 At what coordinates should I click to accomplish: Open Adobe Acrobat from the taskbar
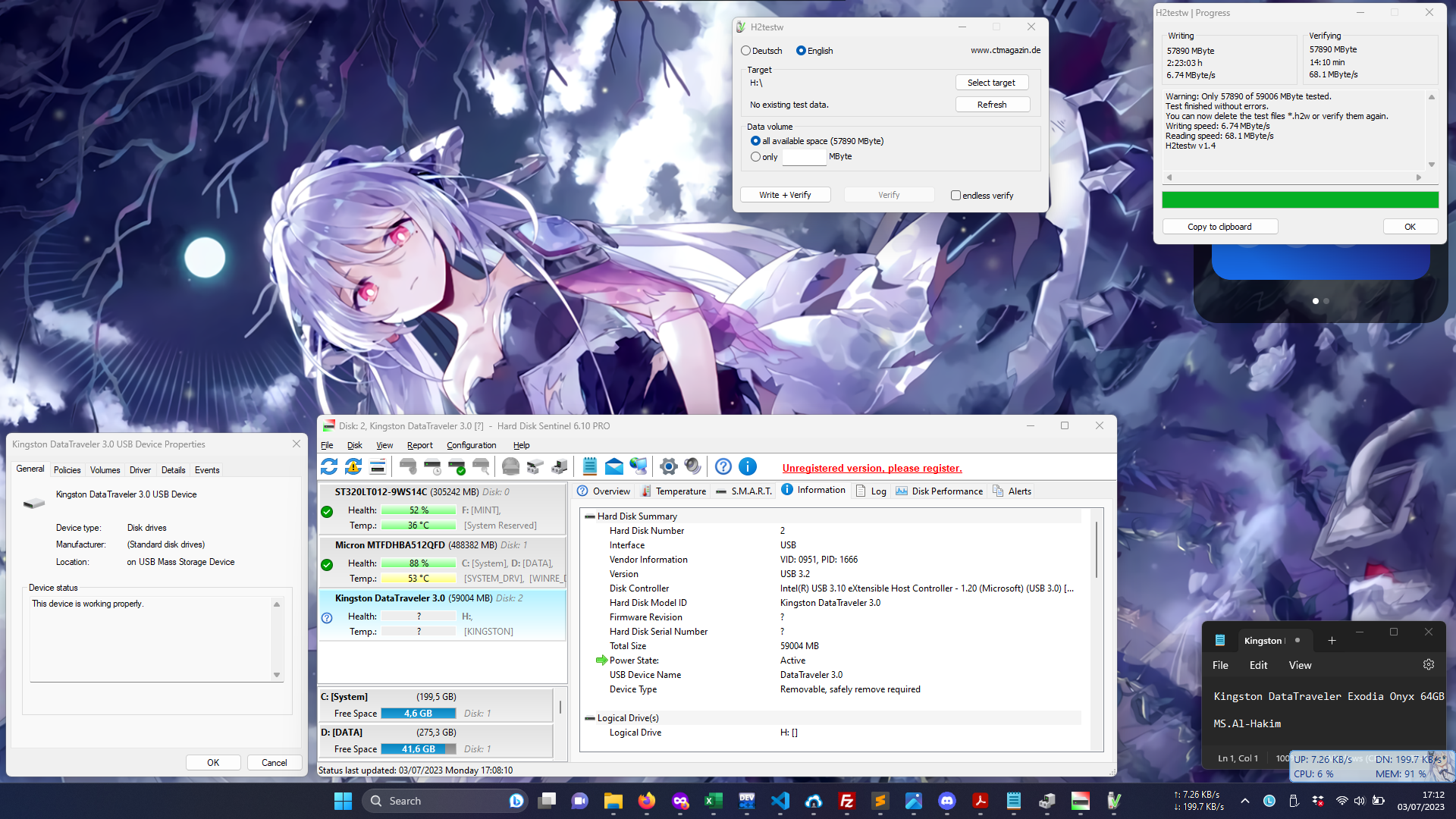coord(981,801)
